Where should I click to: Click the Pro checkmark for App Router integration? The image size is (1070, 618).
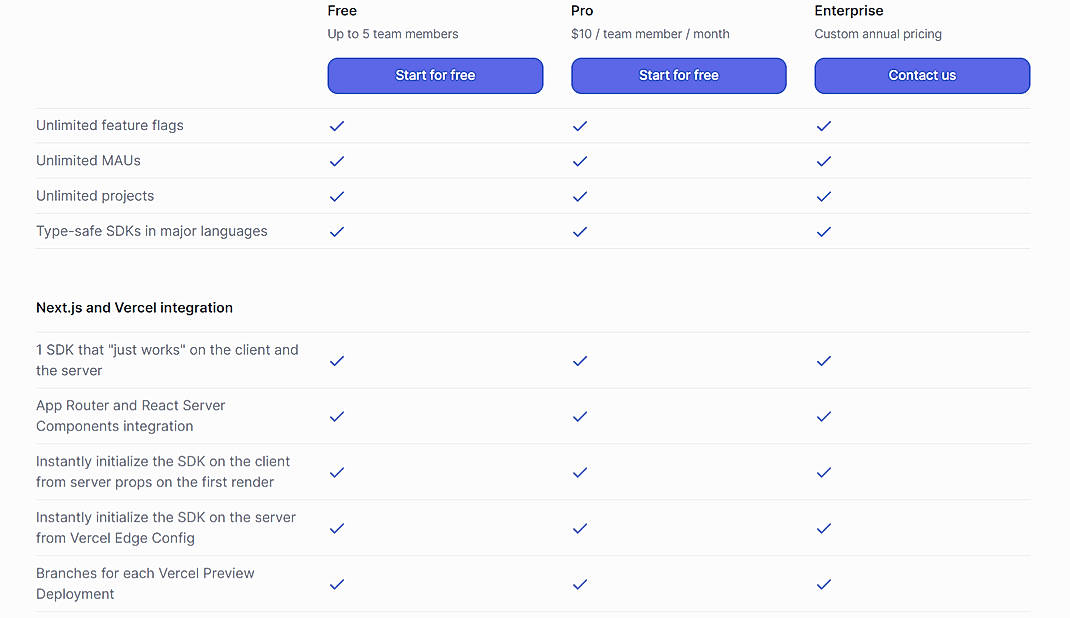pos(580,417)
